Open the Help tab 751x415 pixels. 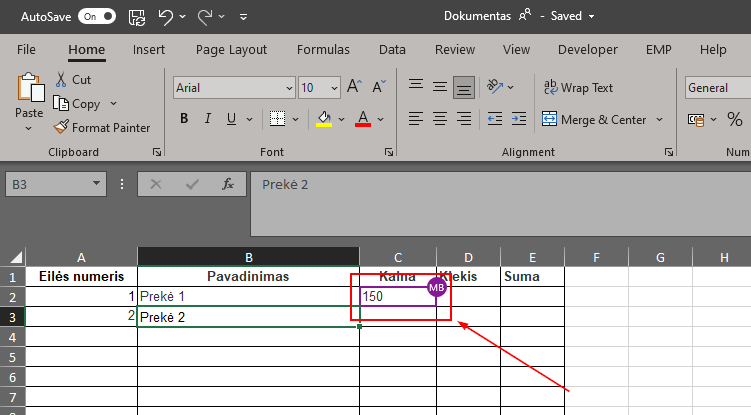[713, 49]
